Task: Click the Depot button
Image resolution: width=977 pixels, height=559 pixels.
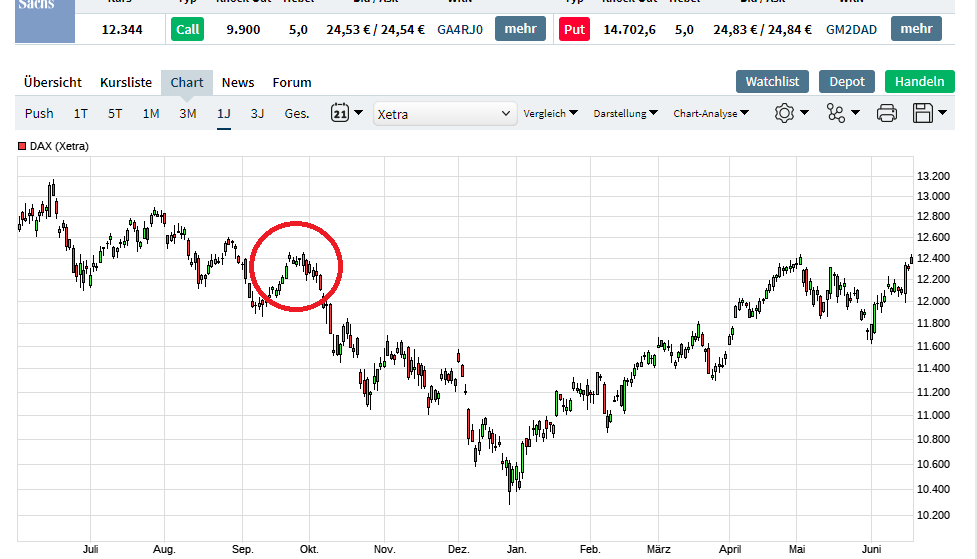Action: click(x=847, y=82)
